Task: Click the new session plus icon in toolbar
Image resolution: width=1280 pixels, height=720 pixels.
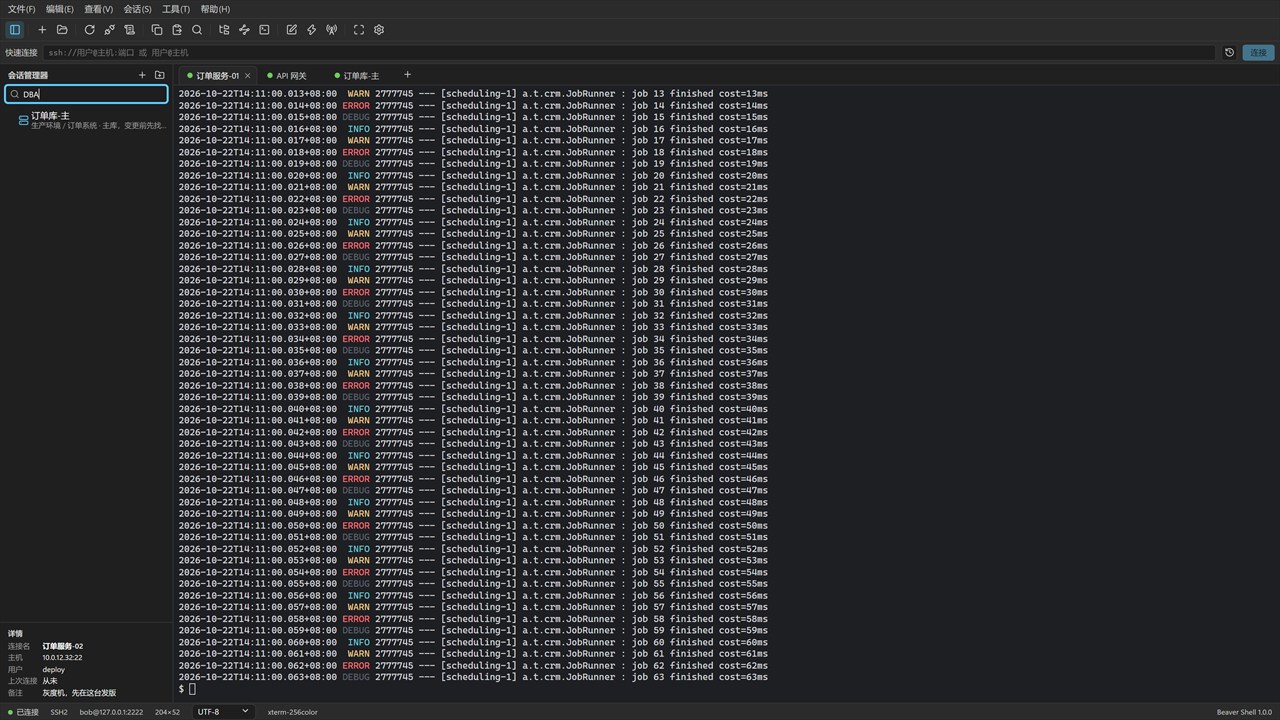Action: pos(42,30)
